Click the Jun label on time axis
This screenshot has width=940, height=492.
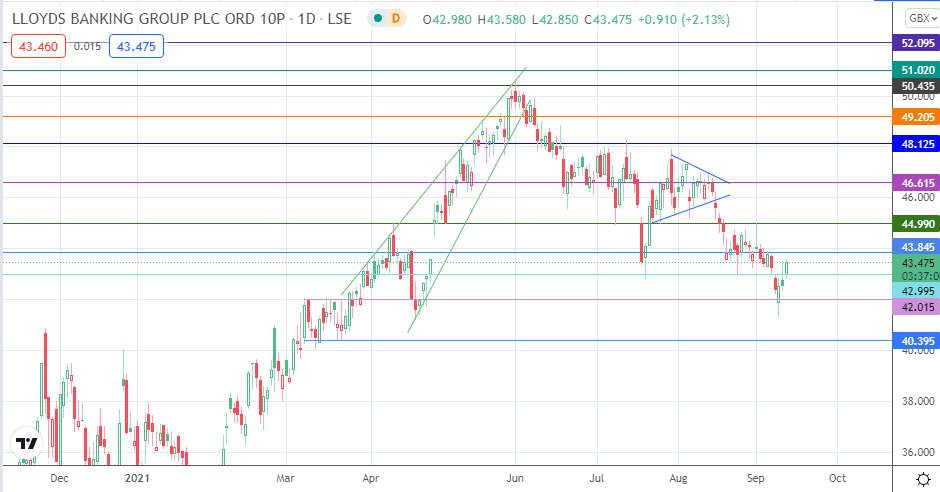515,478
